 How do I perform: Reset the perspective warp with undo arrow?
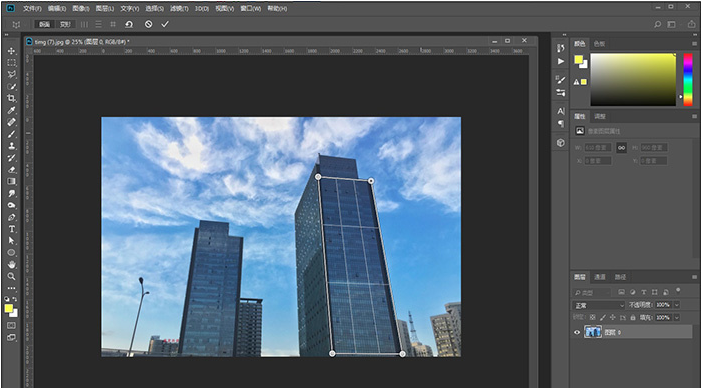point(129,25)
